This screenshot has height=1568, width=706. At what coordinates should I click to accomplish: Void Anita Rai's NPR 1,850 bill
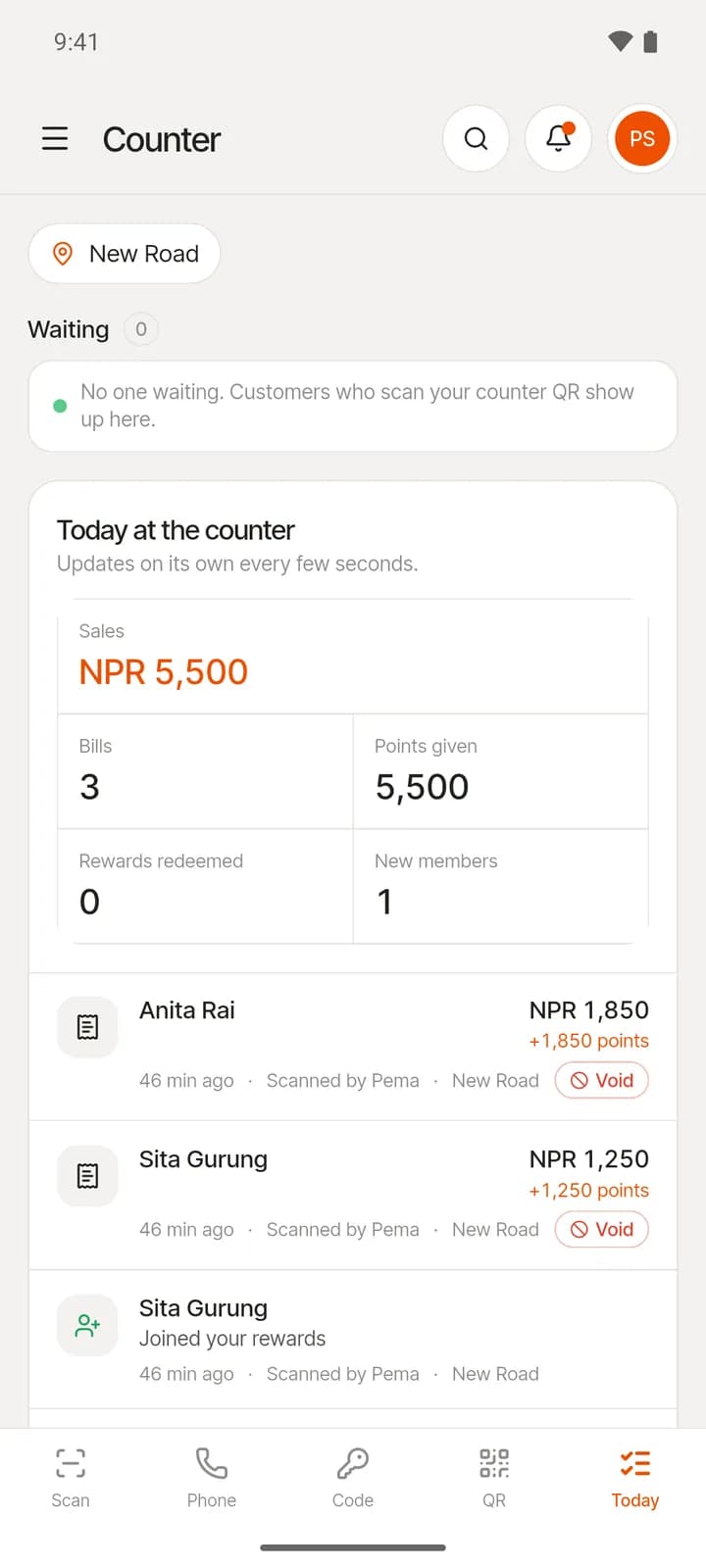[x=602, y=1080]
